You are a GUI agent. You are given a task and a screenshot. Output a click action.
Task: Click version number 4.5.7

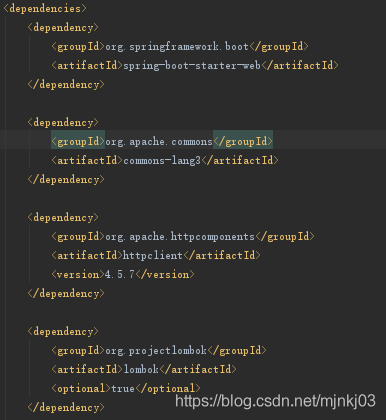(120, 275)
